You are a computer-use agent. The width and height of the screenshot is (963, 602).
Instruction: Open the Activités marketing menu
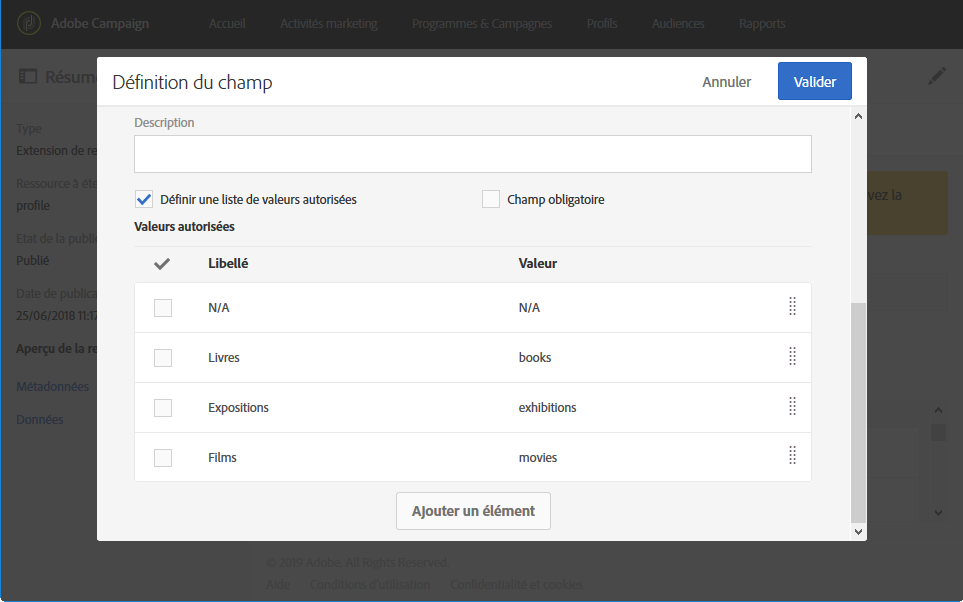point(329,24)
